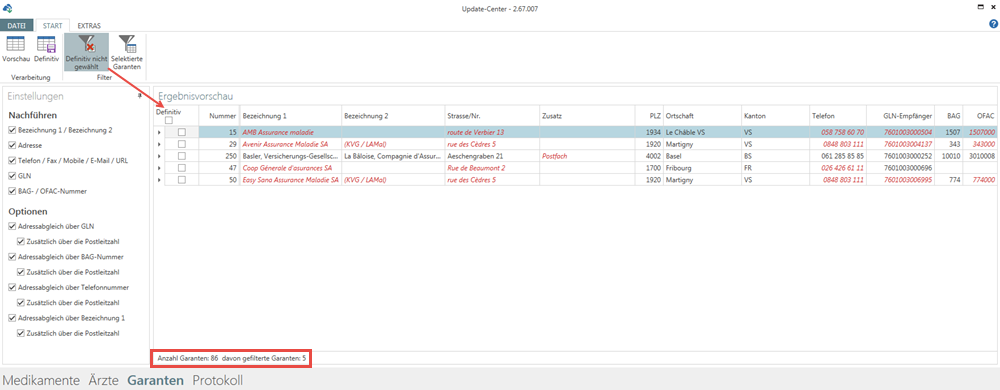The image size is (1000, 390).
Task: Check the Definitiv header select-all checkbox
Action: click(x=169, y=120)
